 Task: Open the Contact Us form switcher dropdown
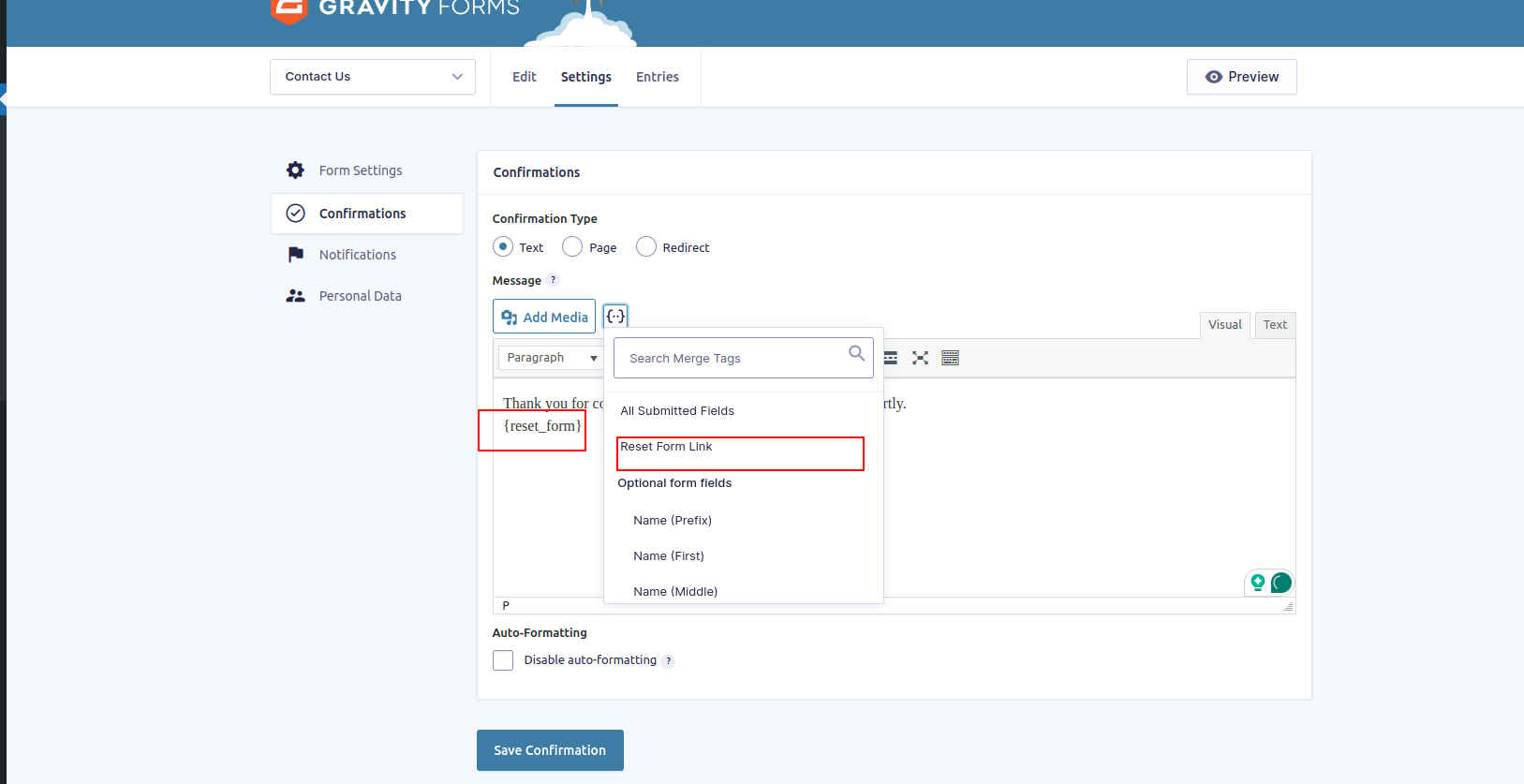pos(373,77)
